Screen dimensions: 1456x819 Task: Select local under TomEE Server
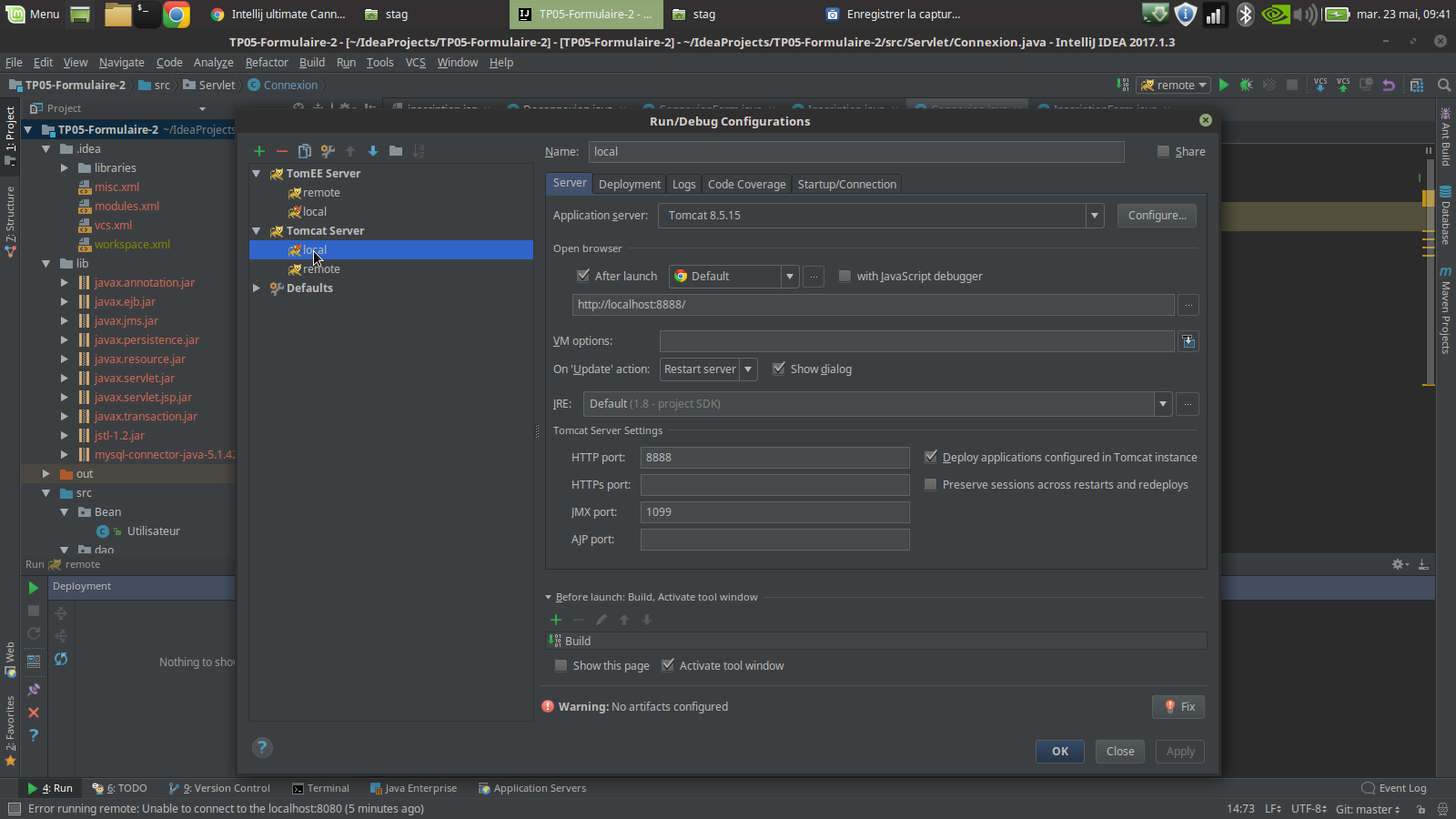pyautogui.click(x=315, y=212)
